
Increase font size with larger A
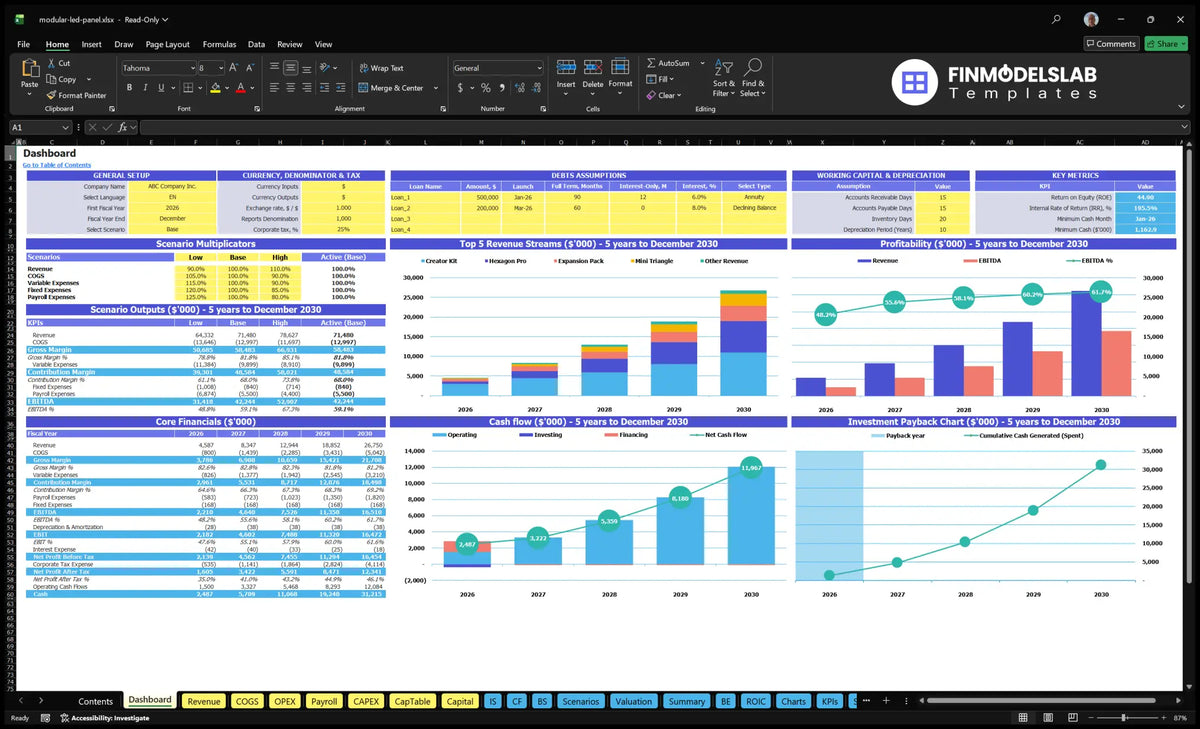click(x=234, y=68)
